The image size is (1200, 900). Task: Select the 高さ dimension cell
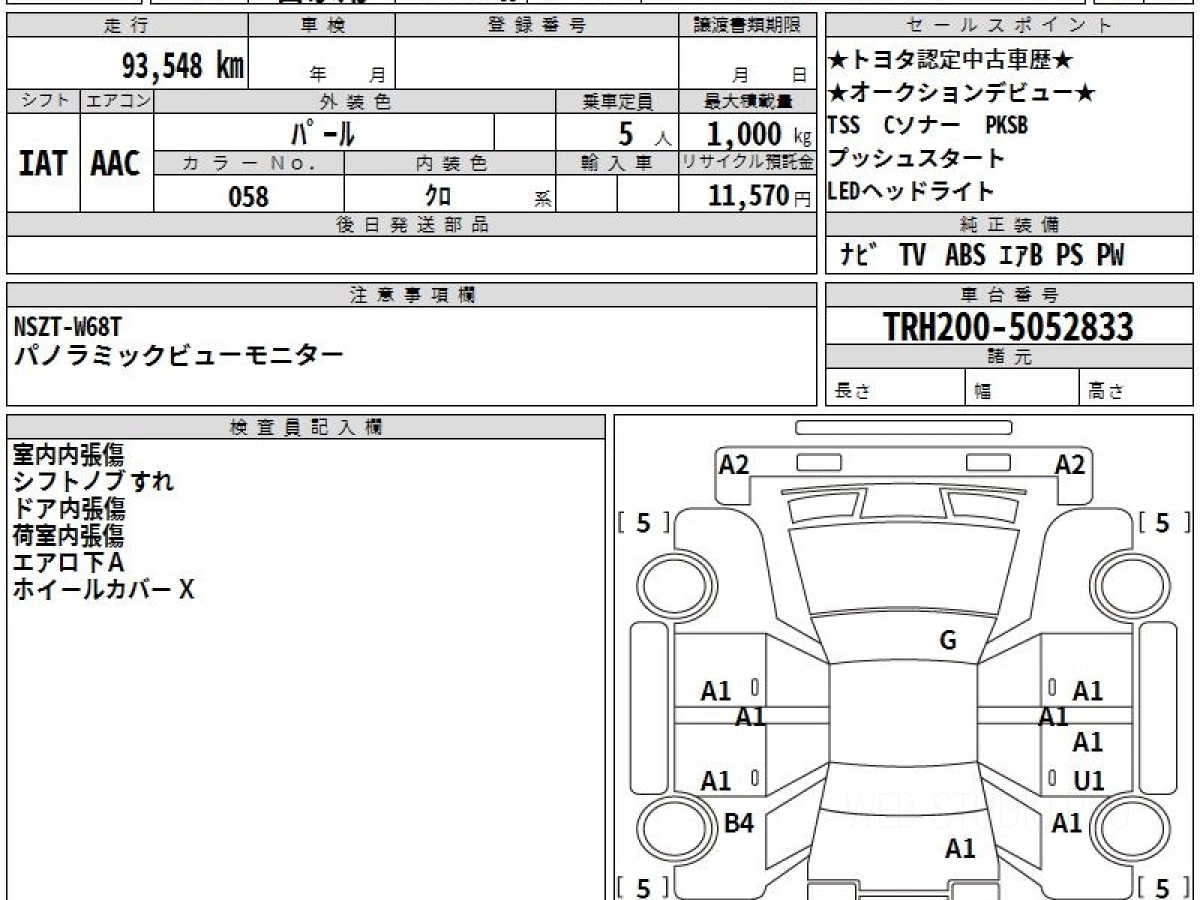1136,388
